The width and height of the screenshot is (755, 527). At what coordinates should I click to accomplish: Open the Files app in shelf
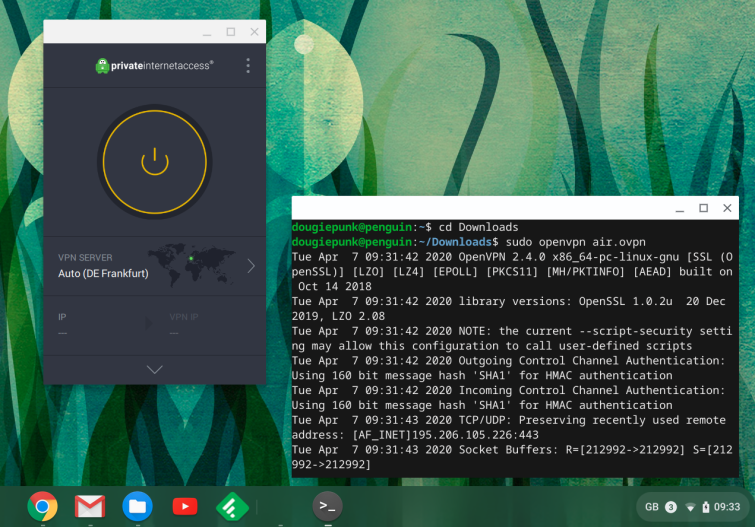point(137,506)
